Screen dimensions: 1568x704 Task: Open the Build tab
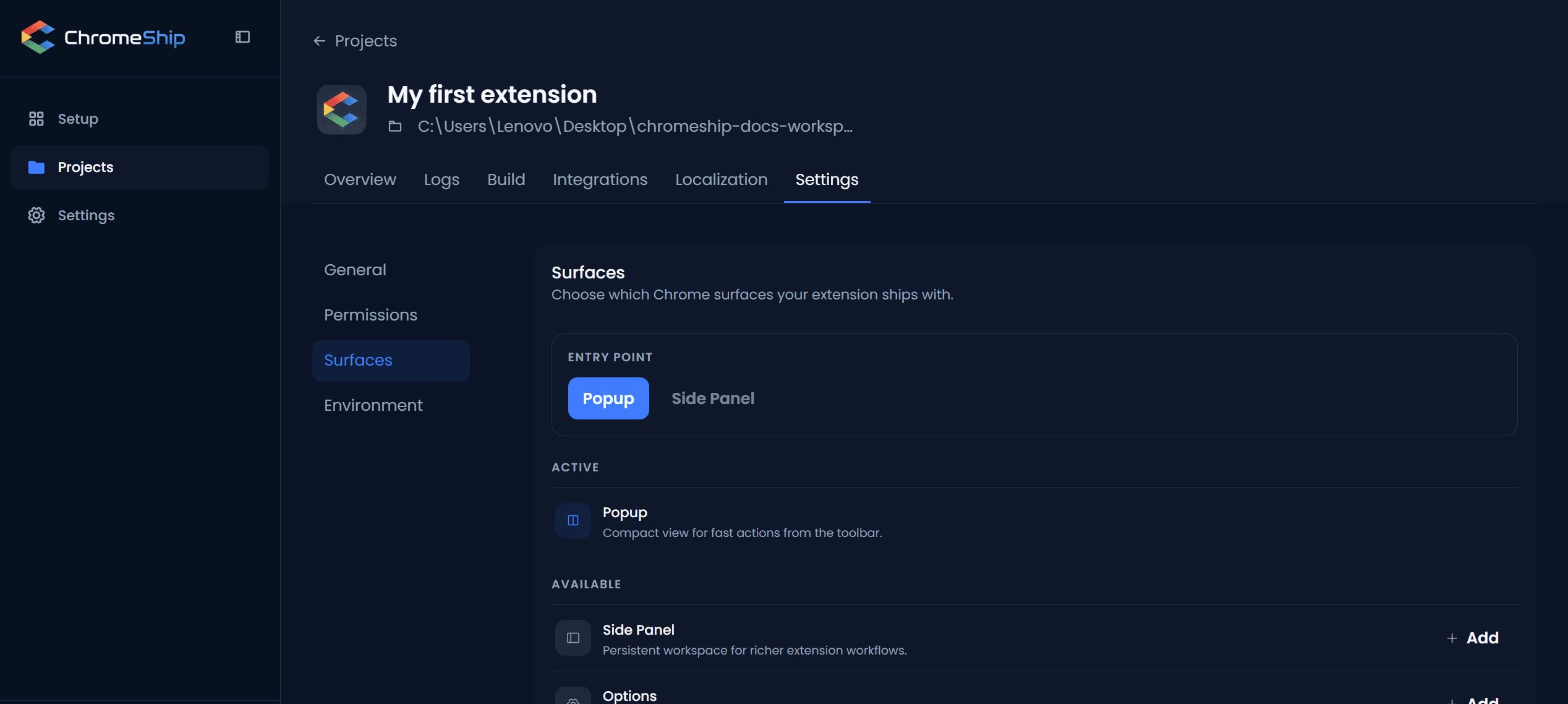click(506, 179)
